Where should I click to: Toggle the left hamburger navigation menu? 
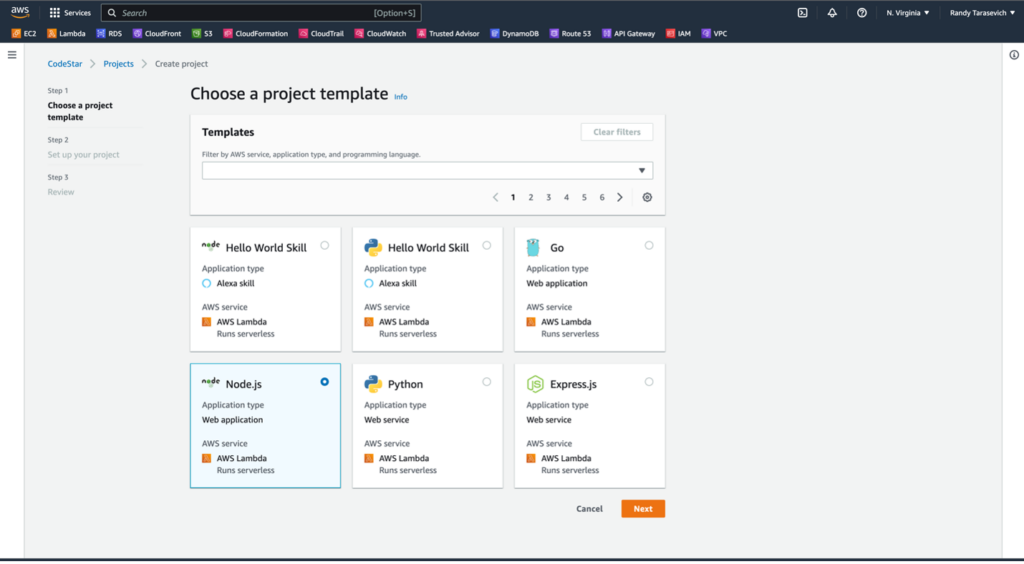tap(12, 55)
